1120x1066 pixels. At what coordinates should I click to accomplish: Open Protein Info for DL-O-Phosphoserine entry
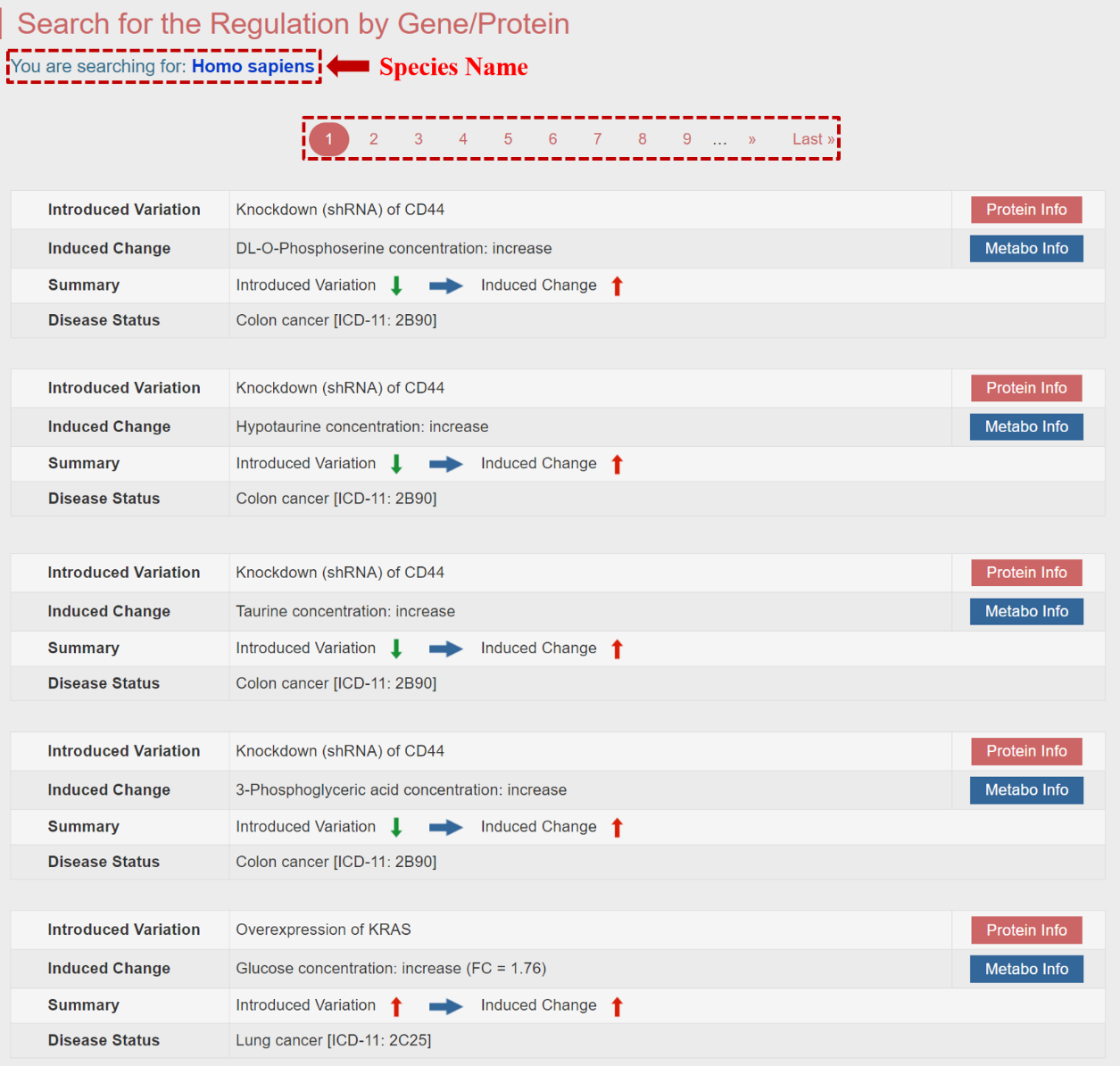(1026, 210)
